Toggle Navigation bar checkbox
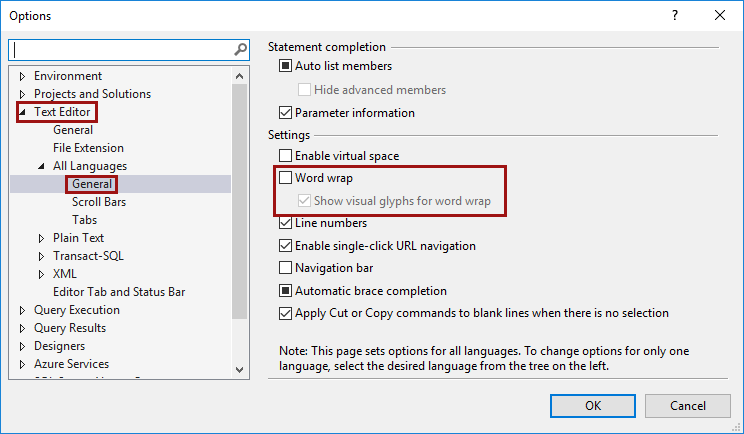This screenshot has width=744, height=434. tap(286, 268)
